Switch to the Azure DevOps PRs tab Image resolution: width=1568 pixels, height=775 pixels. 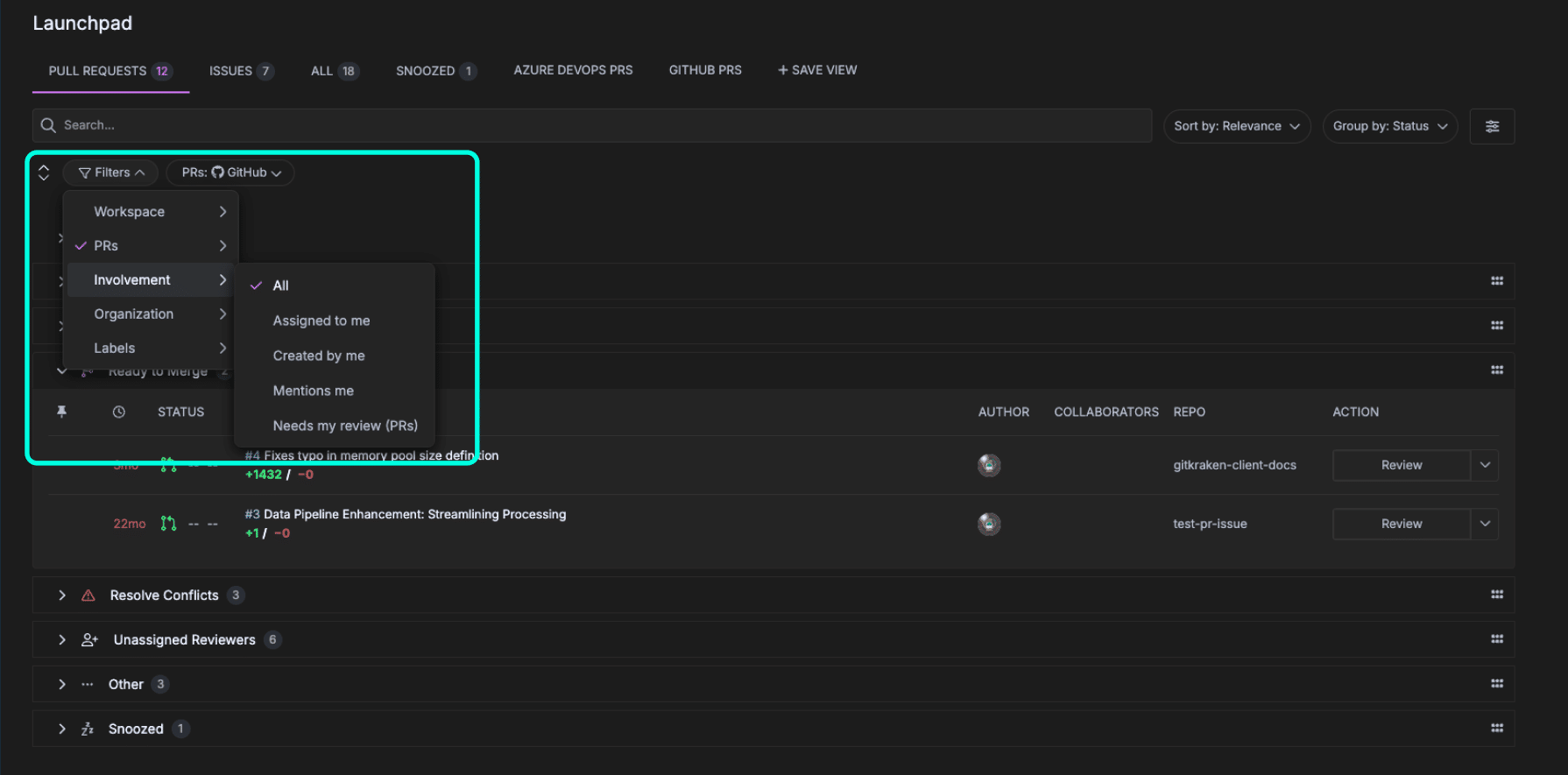(573, 70)
